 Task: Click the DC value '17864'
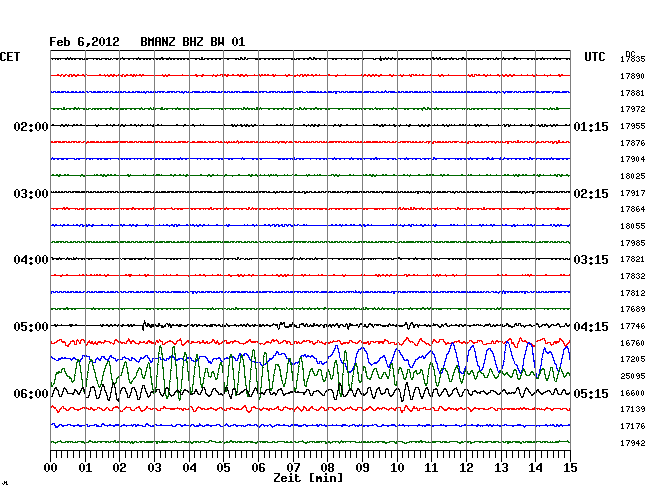pyautogui.click(x=633, y=209)
